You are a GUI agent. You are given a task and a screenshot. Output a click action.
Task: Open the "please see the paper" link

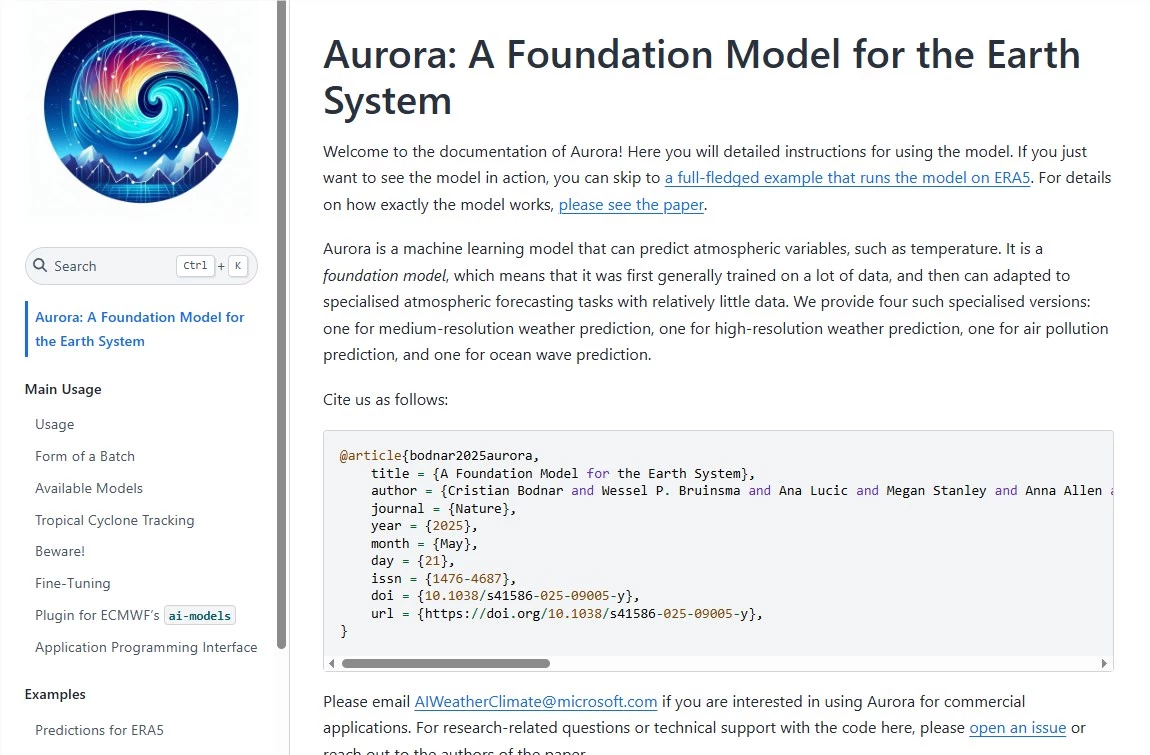pyautogui.click(x=630, y=204)
